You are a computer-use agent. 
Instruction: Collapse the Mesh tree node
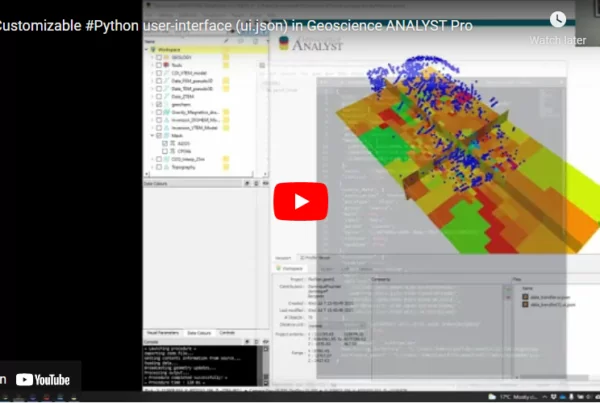153,135
